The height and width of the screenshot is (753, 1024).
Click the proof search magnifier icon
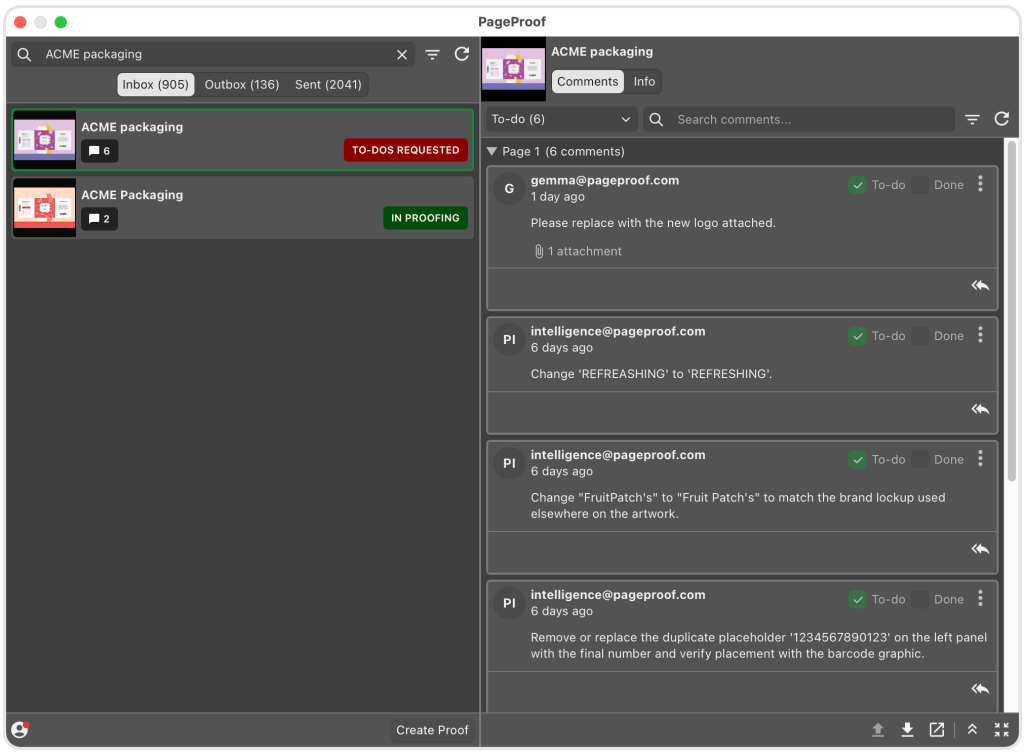pyautogui.click(x=24, y=55)
